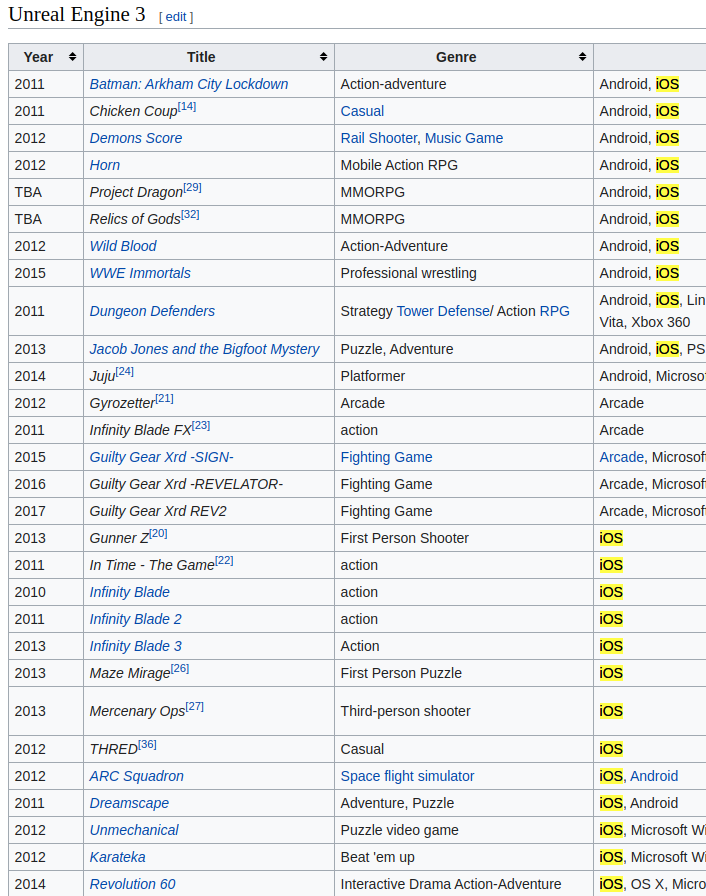Open the Horn game article
Screen dimensions: 706x896
[105, 165]
